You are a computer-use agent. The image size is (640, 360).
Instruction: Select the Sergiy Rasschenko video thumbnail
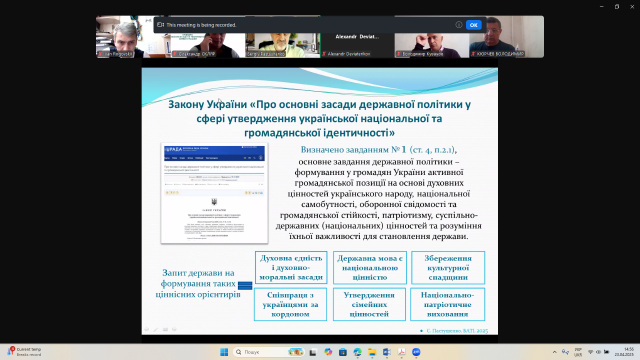point(282,37)
